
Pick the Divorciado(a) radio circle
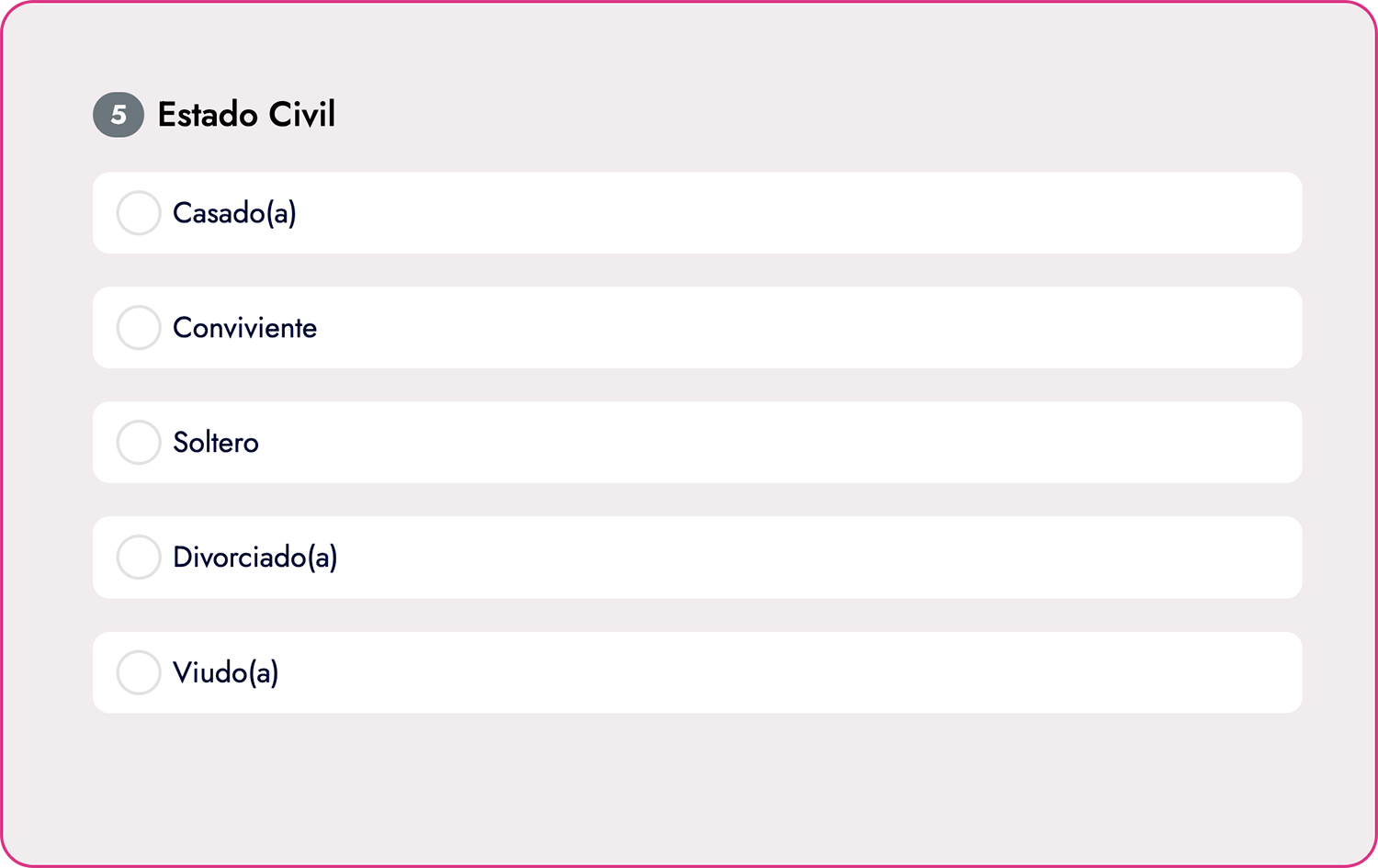(x=139, y=558)
